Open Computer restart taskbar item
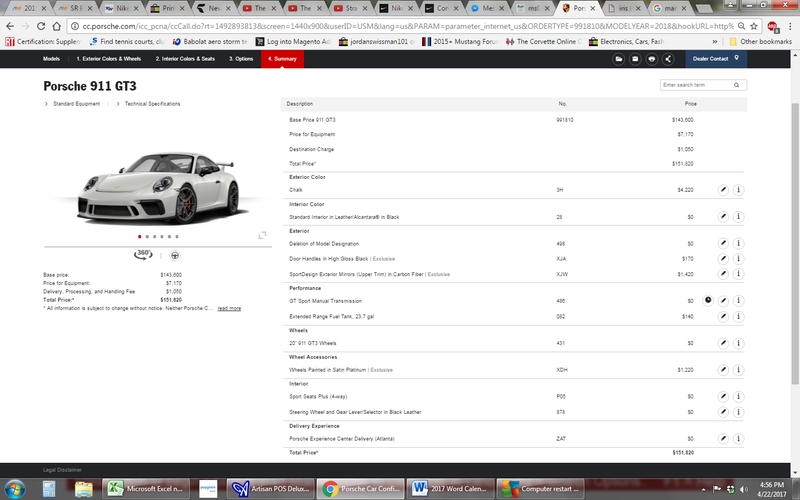Screen dimensions: 800x500 (x=541, y=489)
